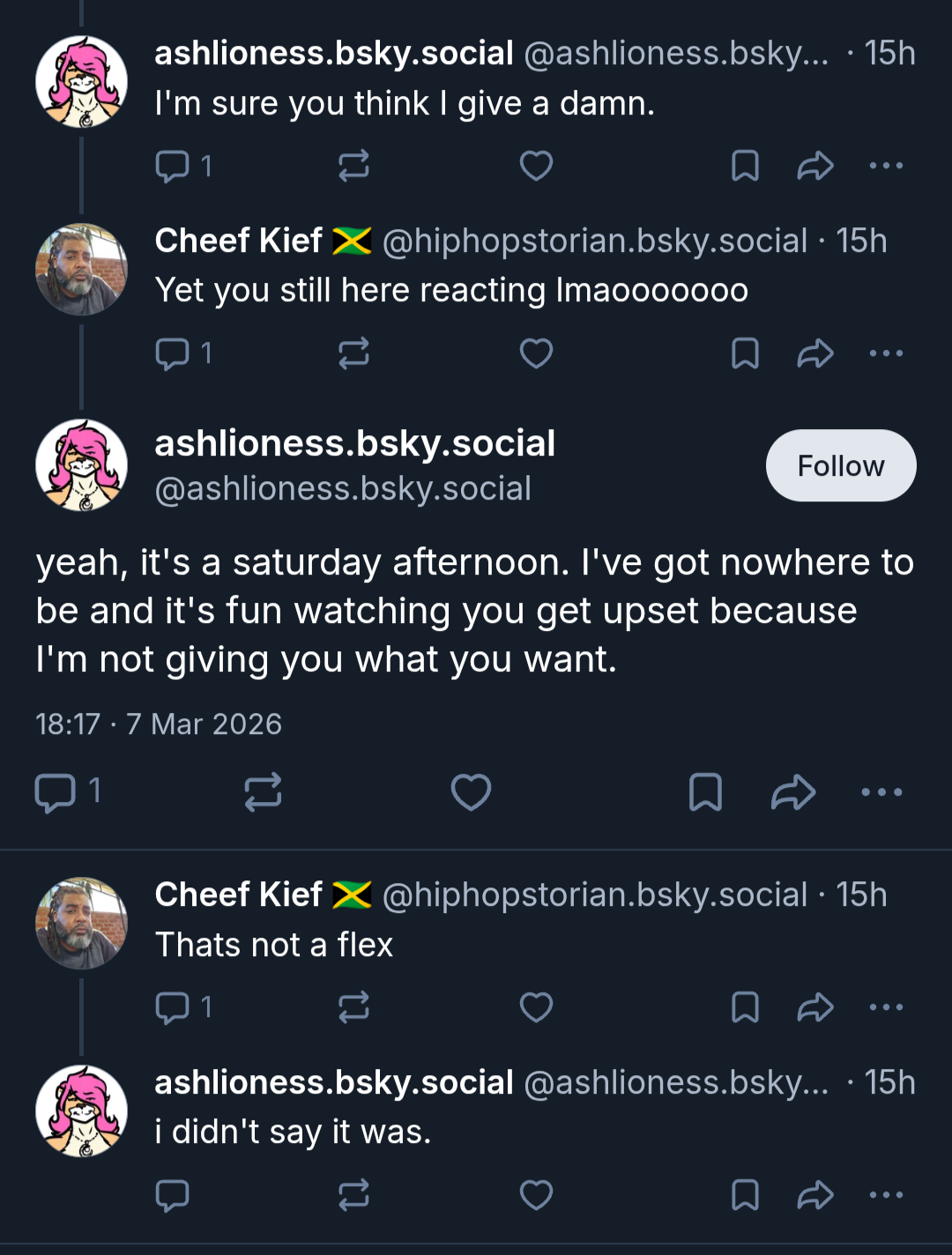Viewport: 952px width, 1255px height.
Task: Open more options for the main post
Action: pos(881,791)
